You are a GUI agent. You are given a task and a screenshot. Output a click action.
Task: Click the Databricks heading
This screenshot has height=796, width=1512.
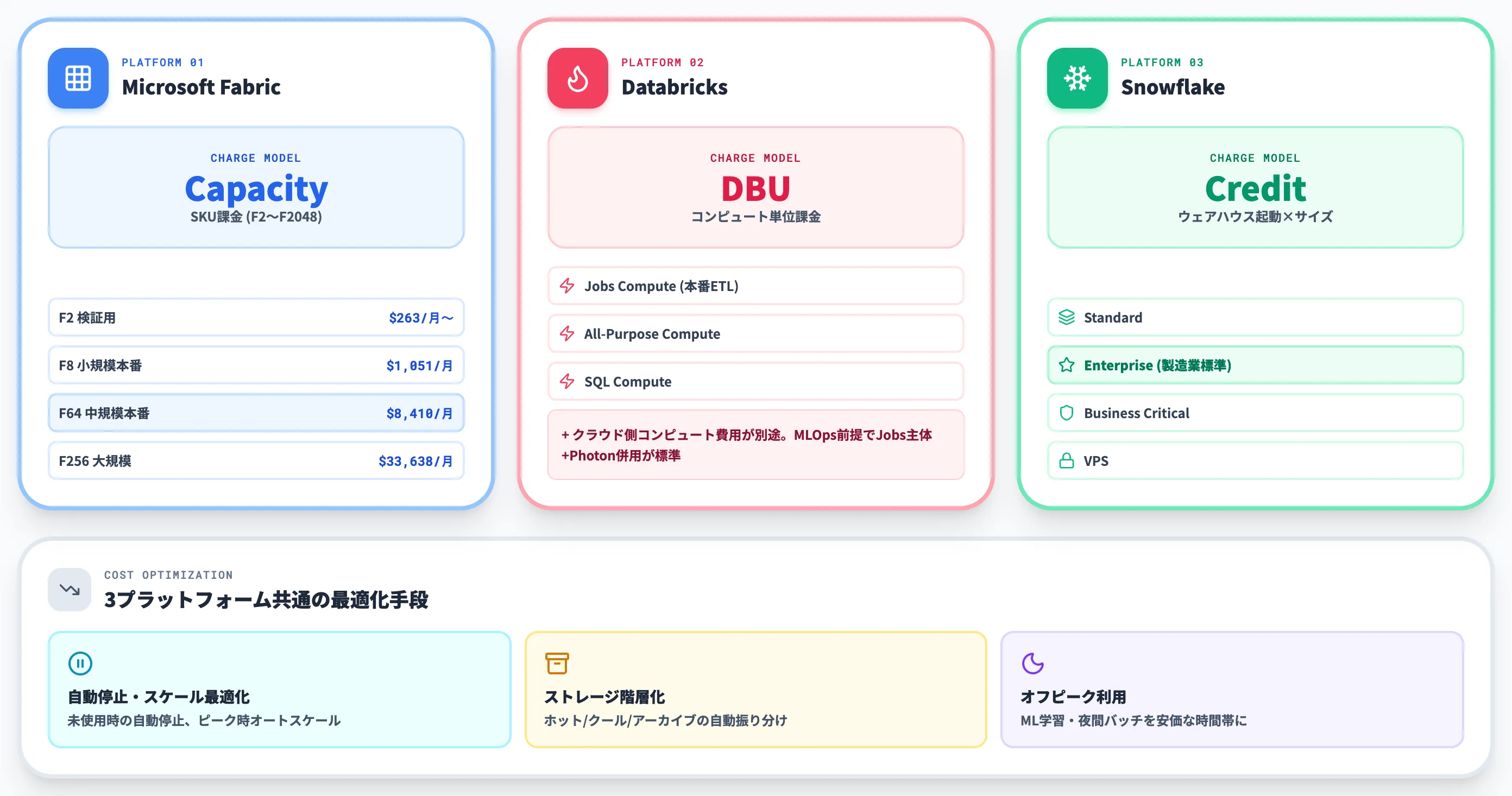tap(675, 87)
